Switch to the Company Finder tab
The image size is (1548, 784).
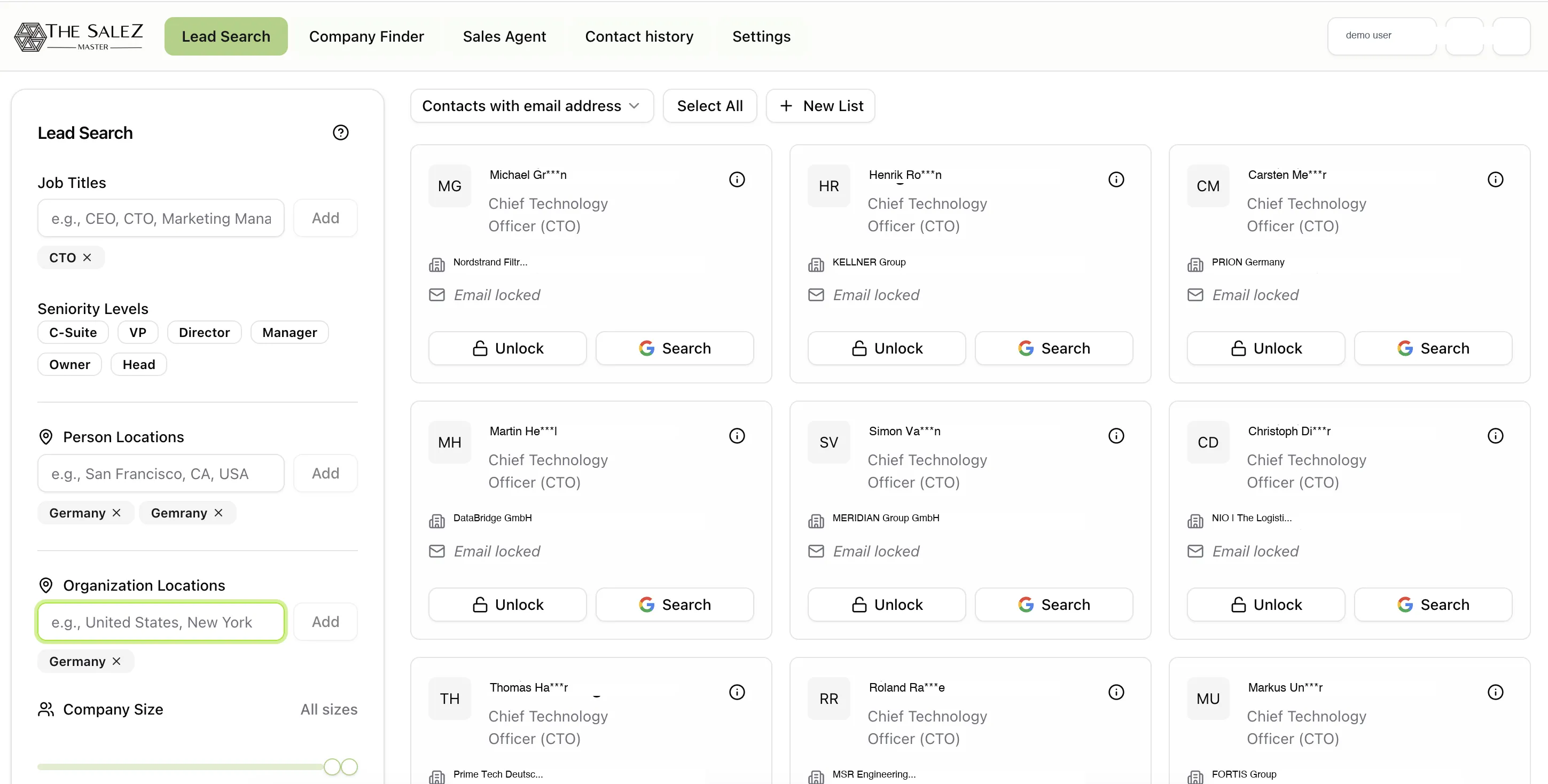(366, 36)
